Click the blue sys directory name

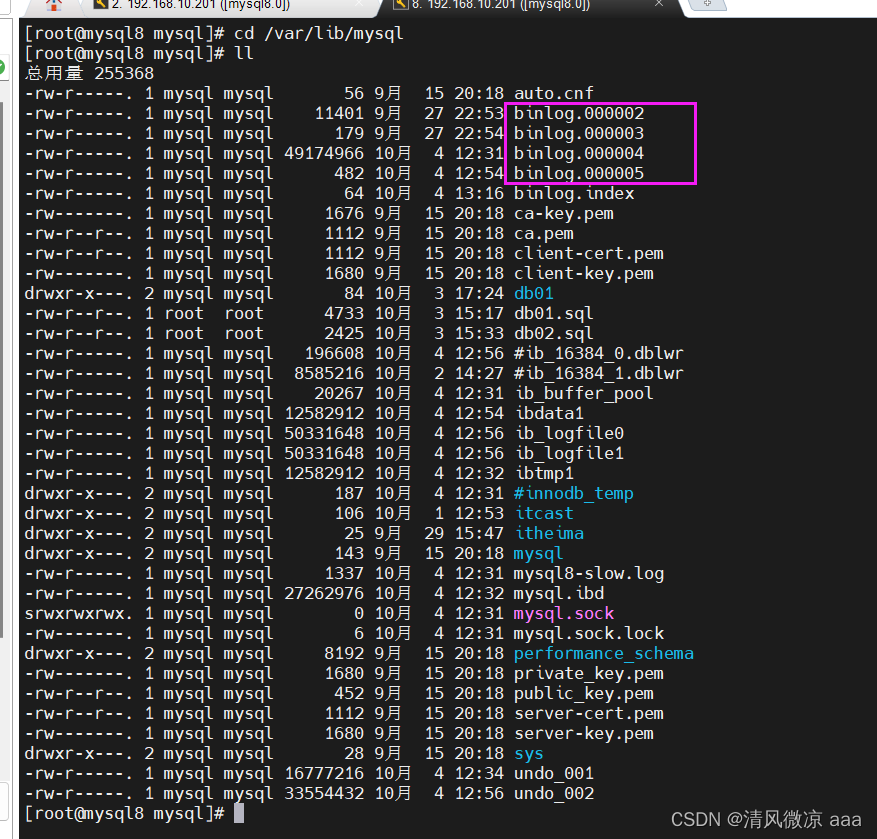pyautogui.click(x=529, y=753)
